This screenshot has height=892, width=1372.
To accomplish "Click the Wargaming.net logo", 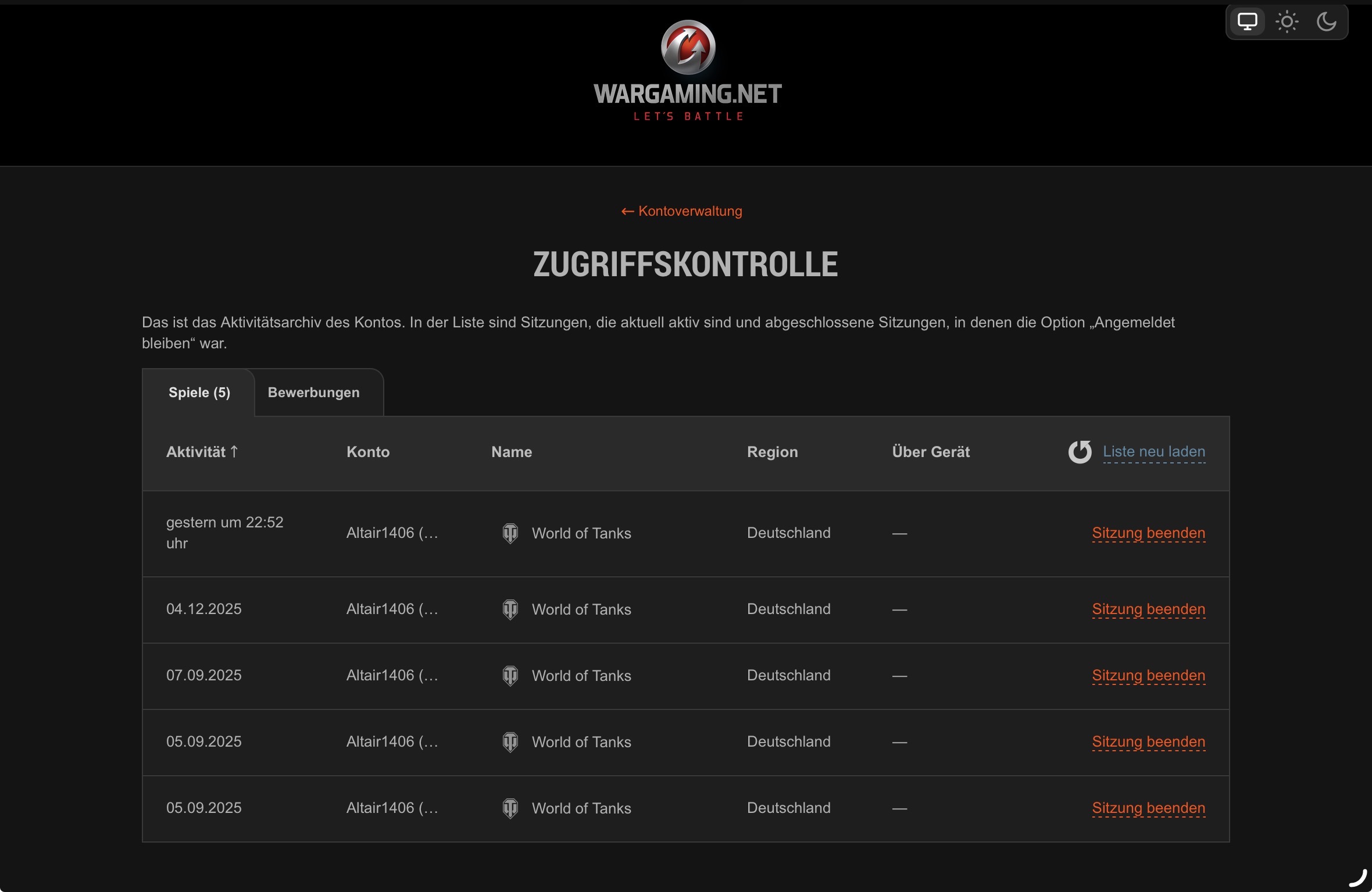I will pyautogui.click(x=688, y=71).
